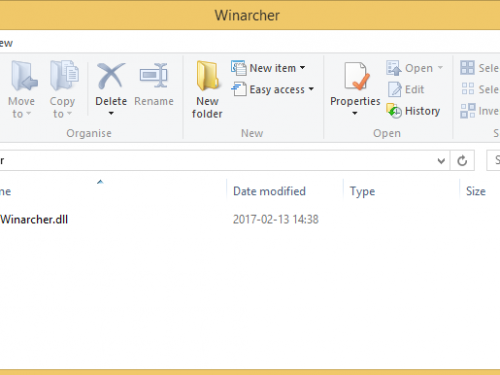
Task: Click the History button label
Action: (422, 111)
